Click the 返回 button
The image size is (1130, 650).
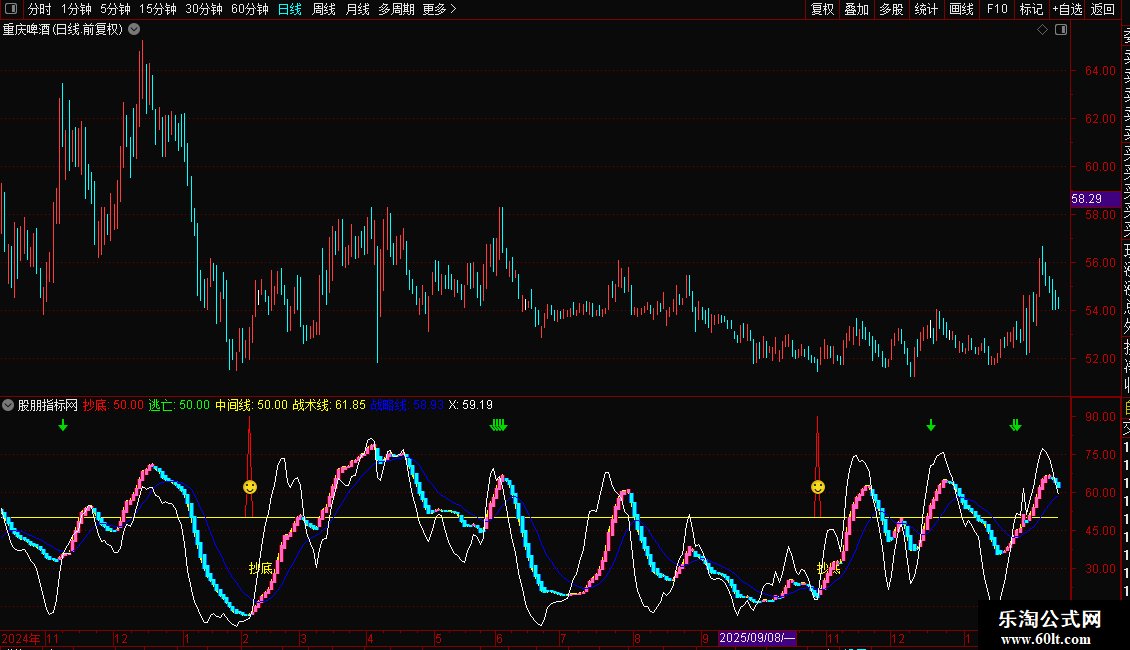[1103, 9]
